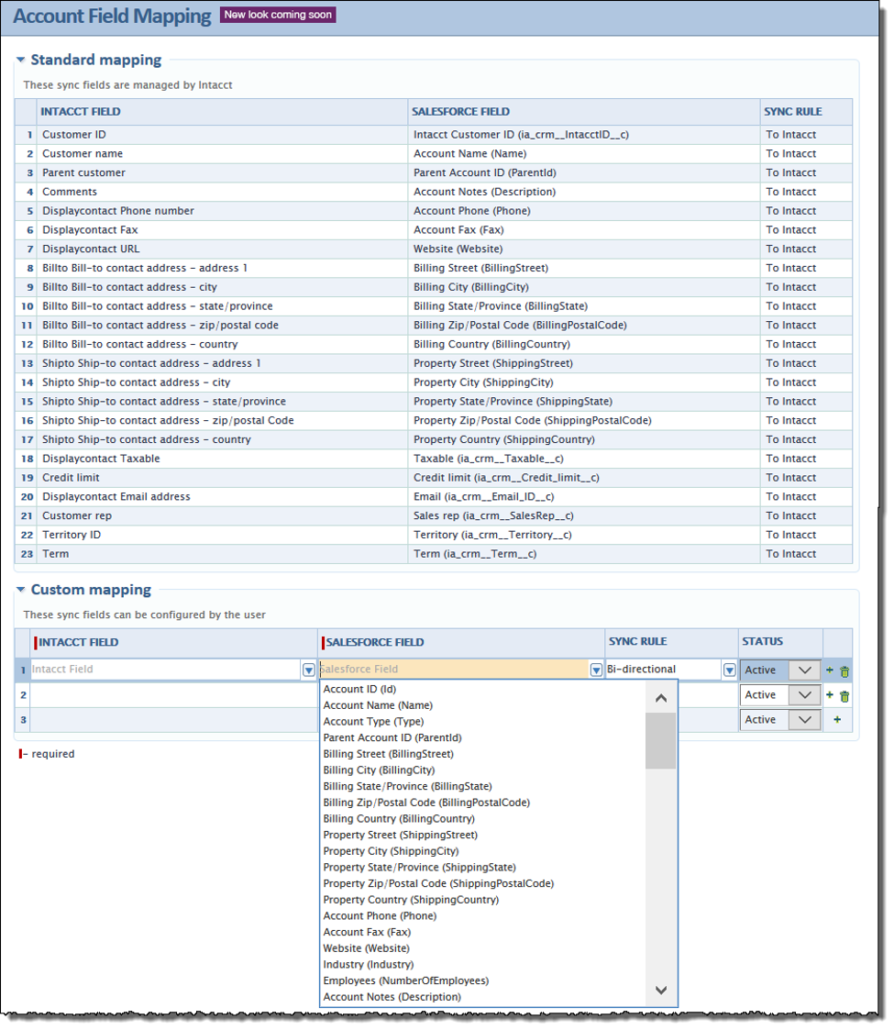Select Account Fax (Fax) in dropdown list
894x1030 pixels.
click(x=367, y=932)
